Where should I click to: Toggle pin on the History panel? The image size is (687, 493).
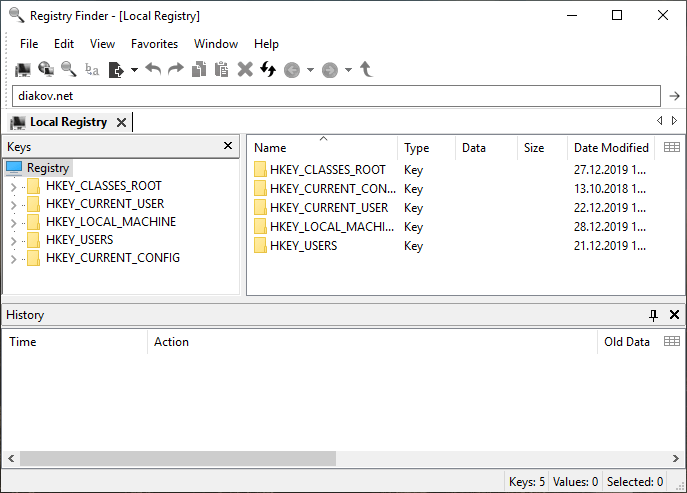click(x=654, y=315)
